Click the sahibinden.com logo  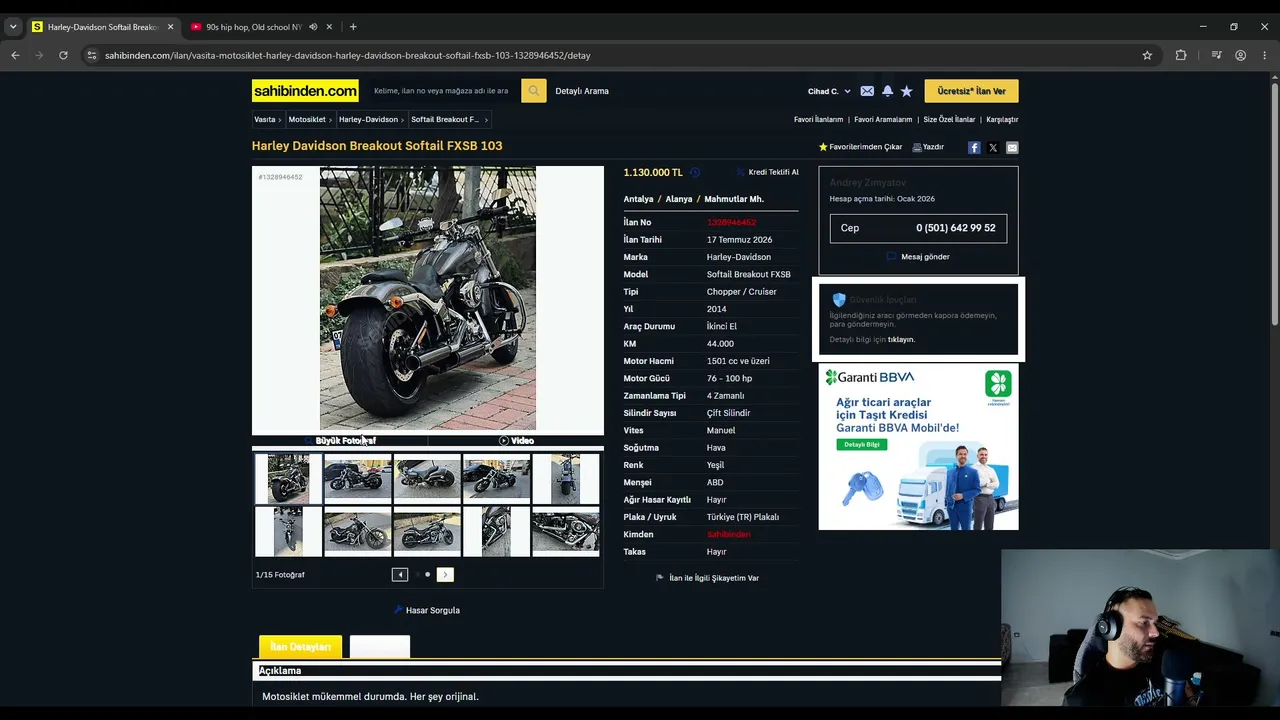(x=305, y=91)
